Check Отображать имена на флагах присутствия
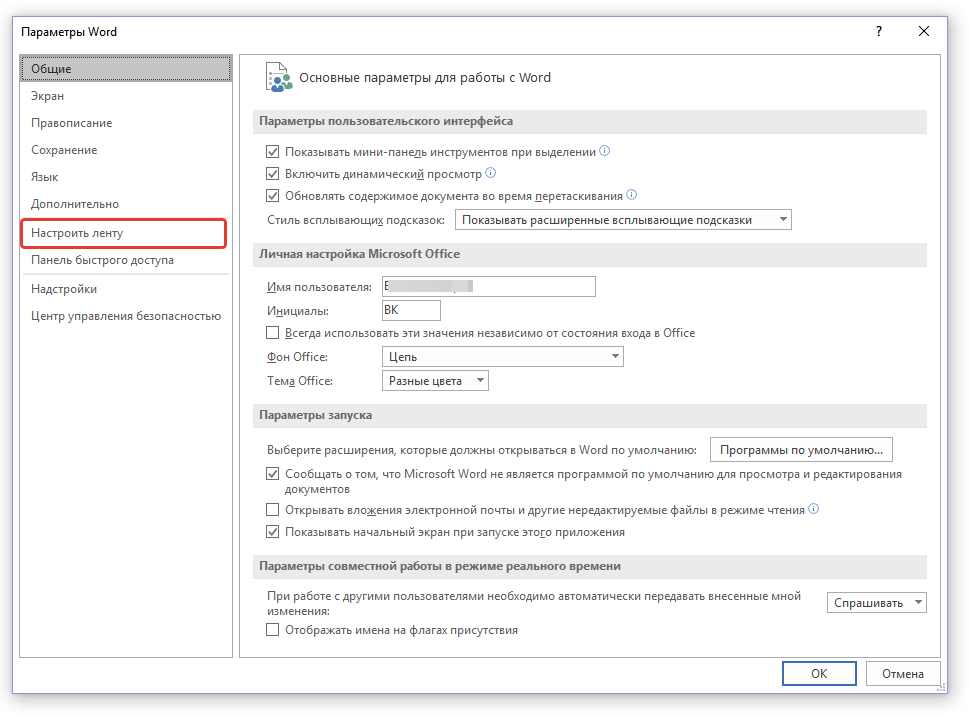This screenshot has width=969, height=716. pyautogui.click(x=273, y=630)
